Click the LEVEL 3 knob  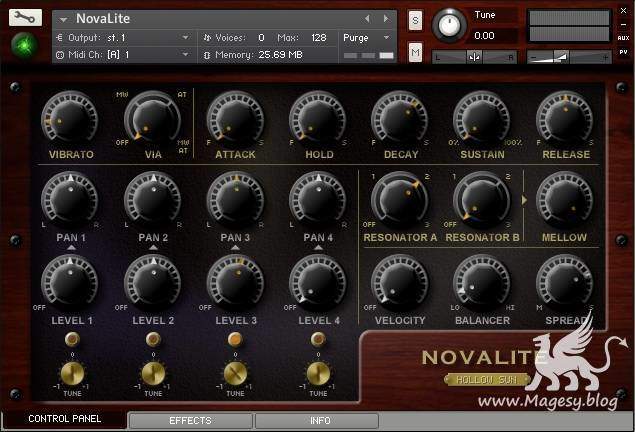[x=235, y=283]
